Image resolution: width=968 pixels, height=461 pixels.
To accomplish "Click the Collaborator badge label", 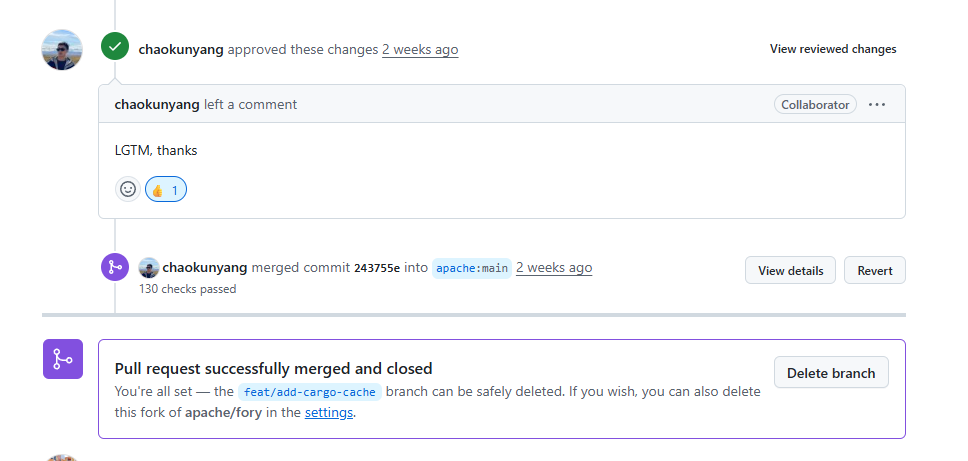I will (x=816, y=104).
